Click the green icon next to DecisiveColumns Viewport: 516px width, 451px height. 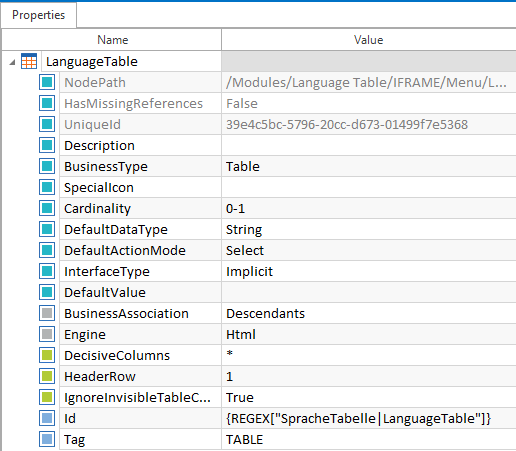coord(47,355)
